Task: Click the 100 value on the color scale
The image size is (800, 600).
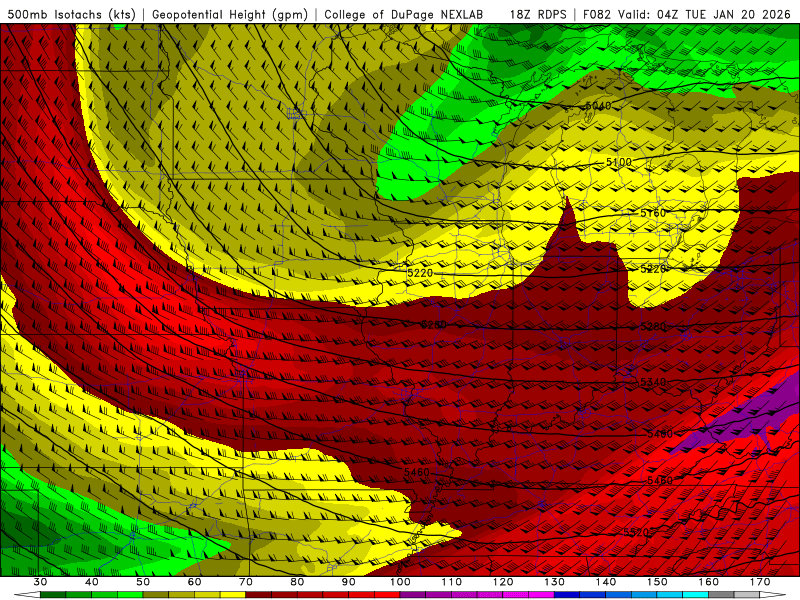Action: (400, 582)
